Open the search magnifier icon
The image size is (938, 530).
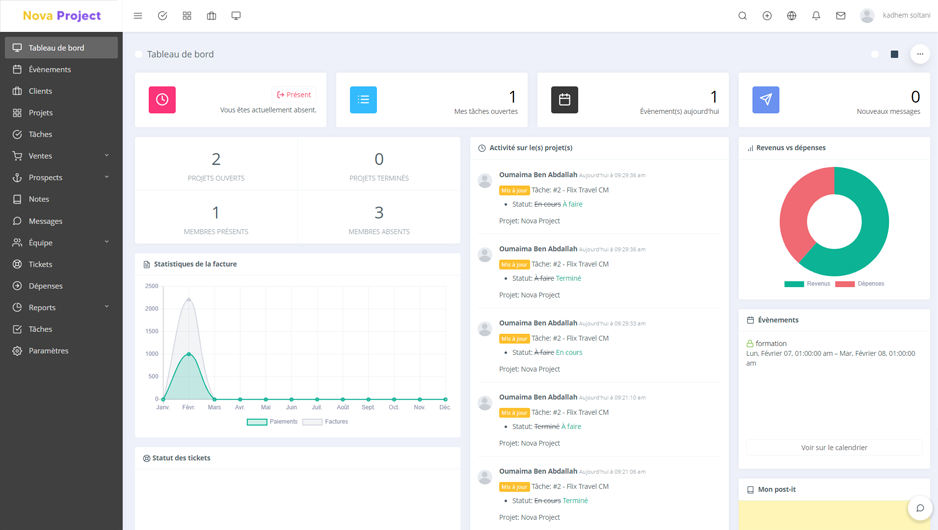click(742, 16)
